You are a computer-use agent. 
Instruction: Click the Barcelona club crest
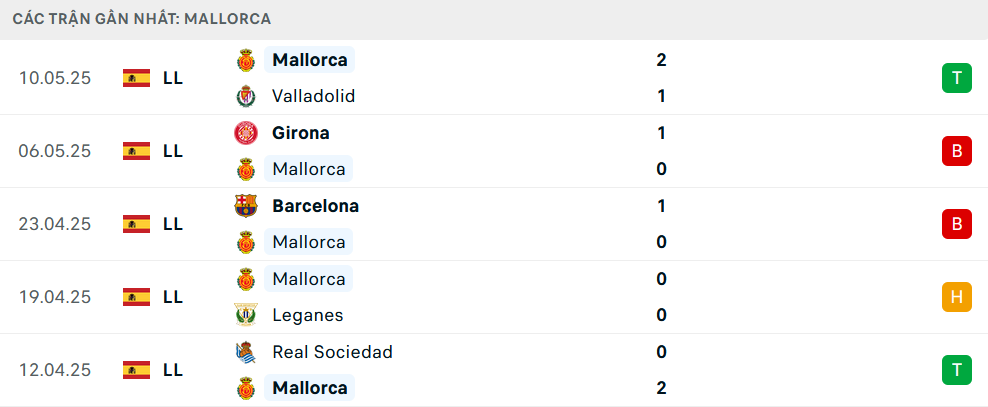tap(246, 206)
